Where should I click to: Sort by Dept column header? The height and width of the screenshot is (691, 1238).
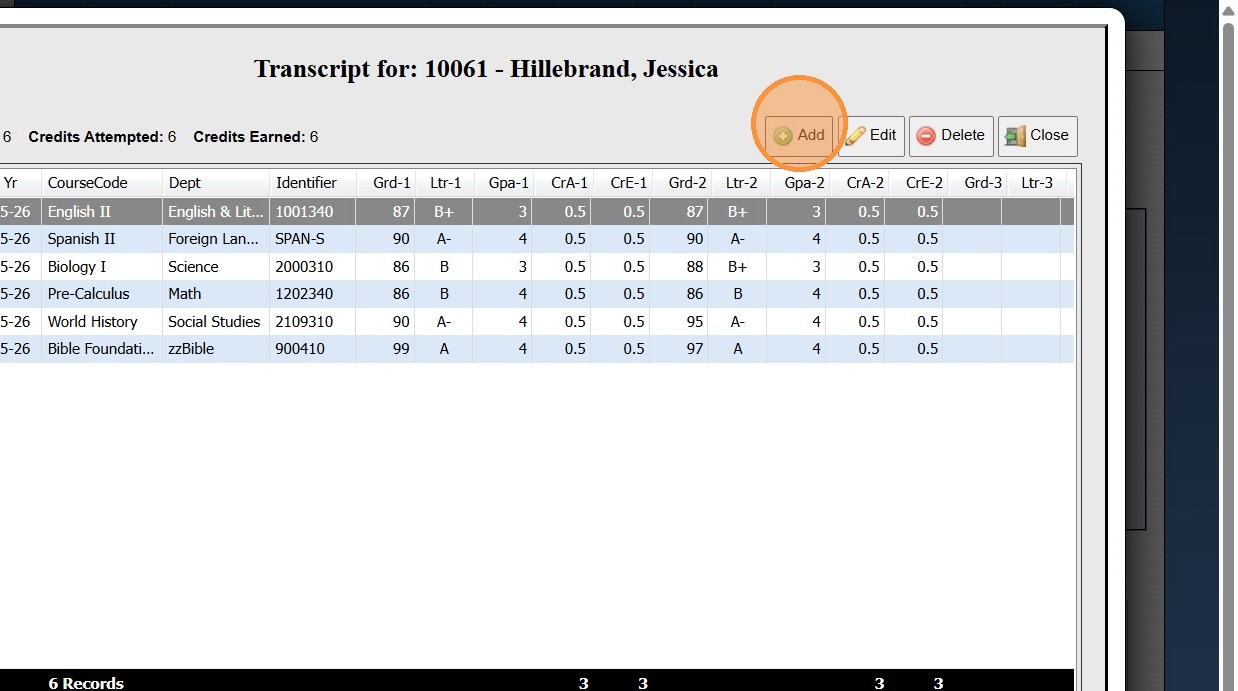tap(215, 183)
